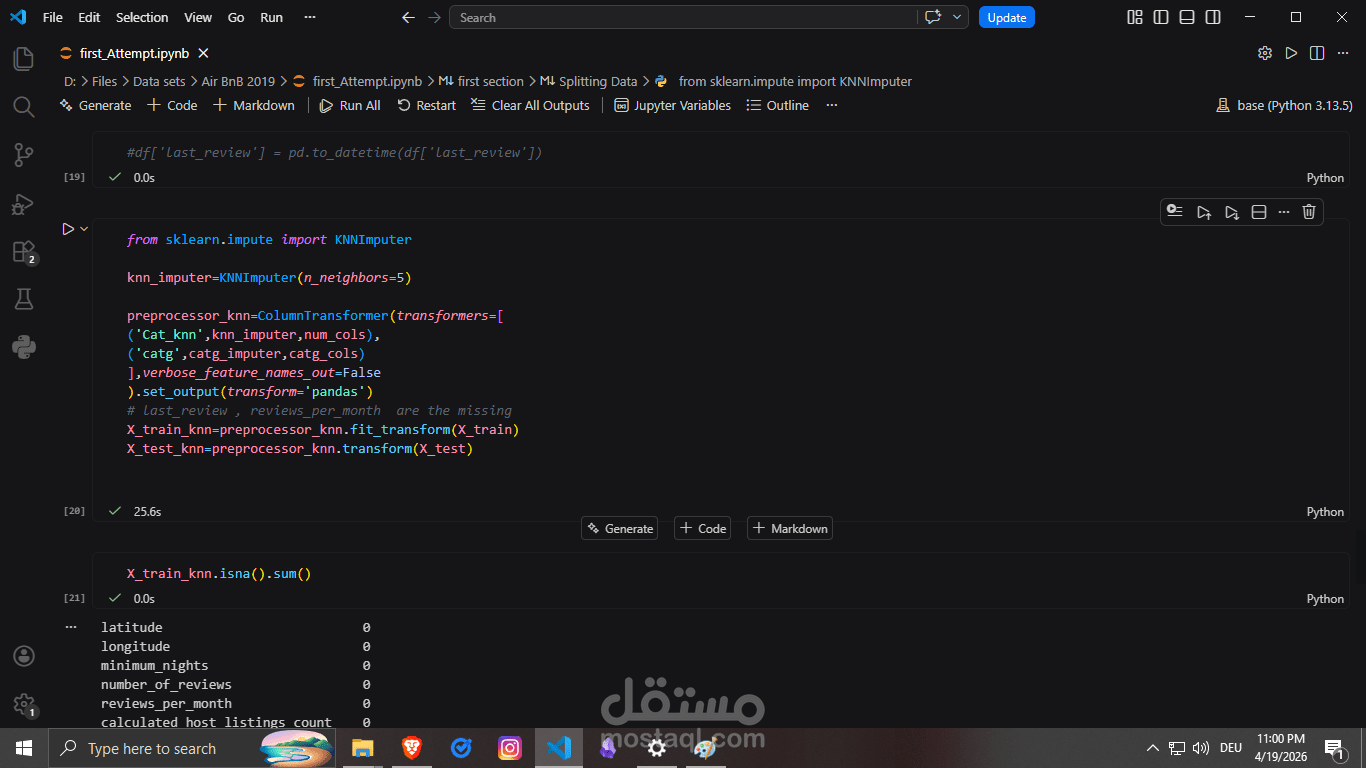
Task: Open the notebook Outline
Action: 777,105
